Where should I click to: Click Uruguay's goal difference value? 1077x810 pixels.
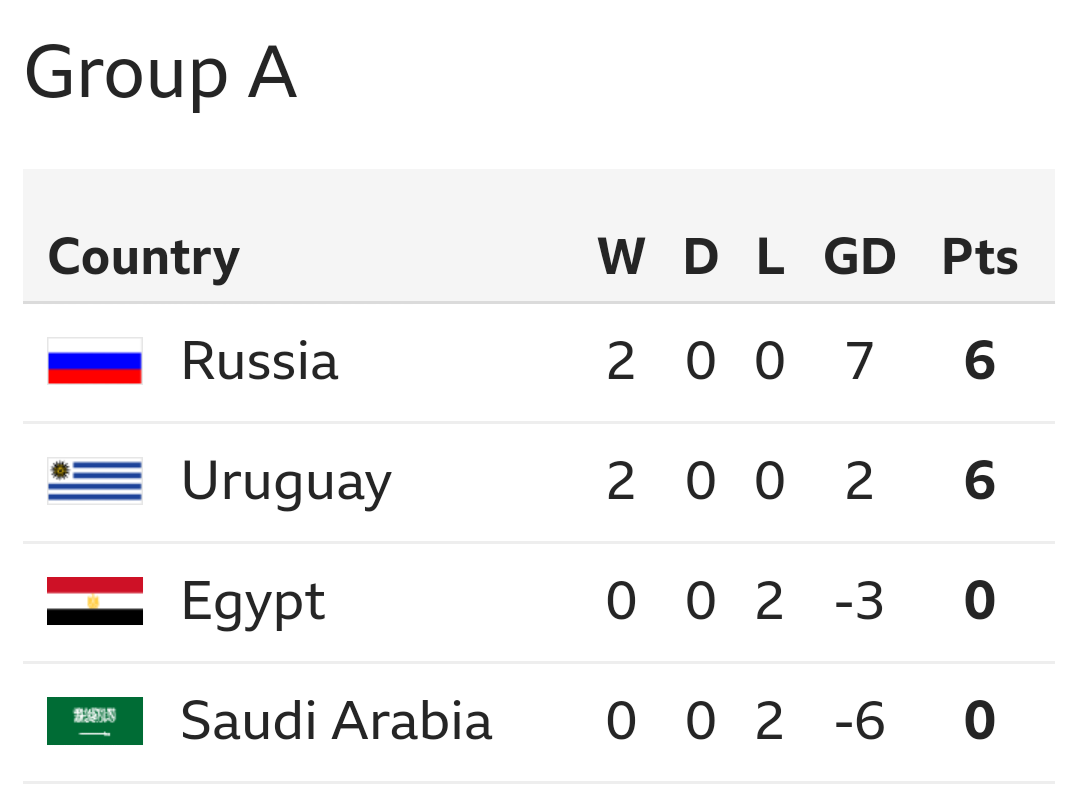859,481
